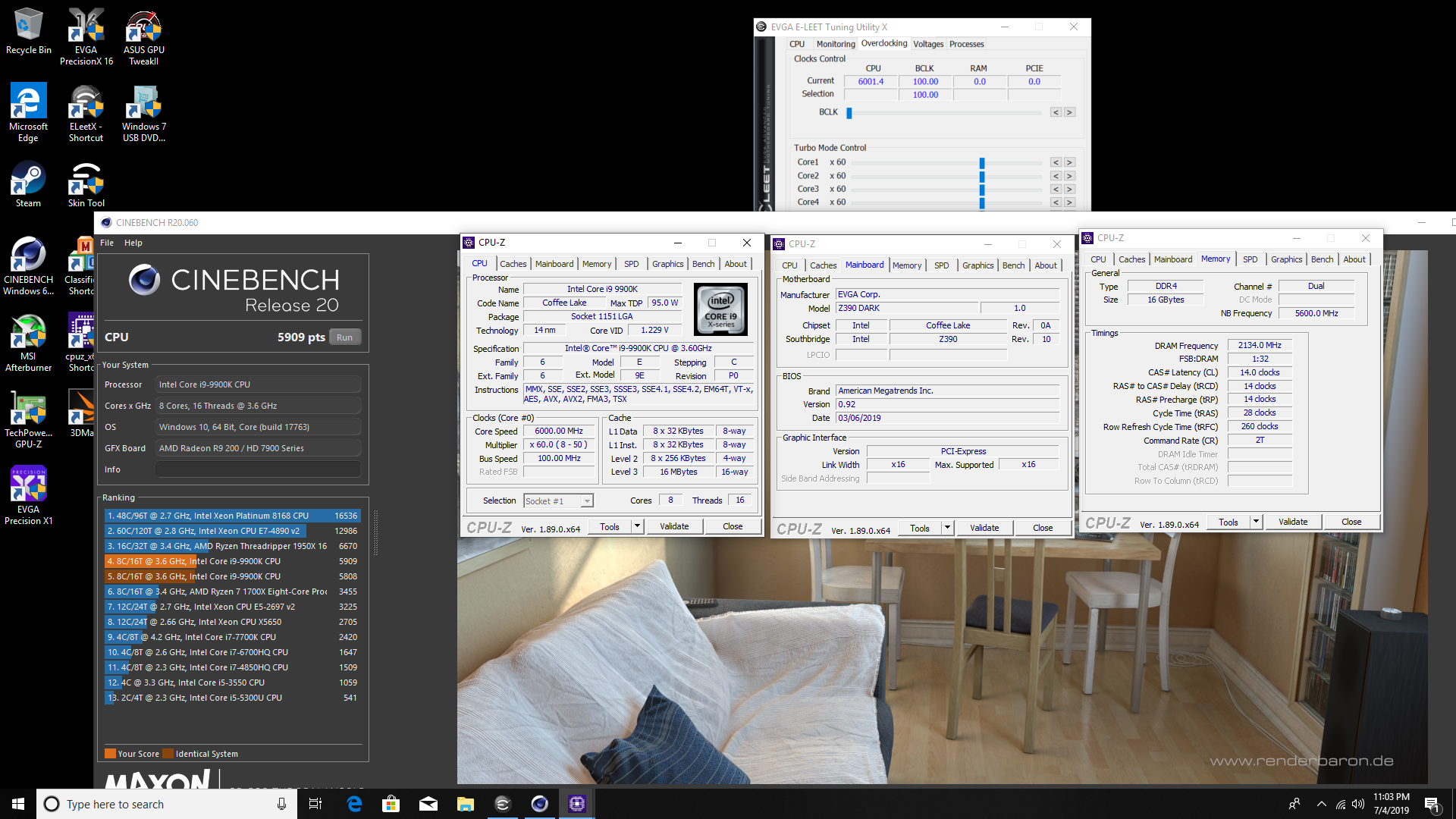
Task: Open Task View on taskbar
Action: [x=315, y=804]
